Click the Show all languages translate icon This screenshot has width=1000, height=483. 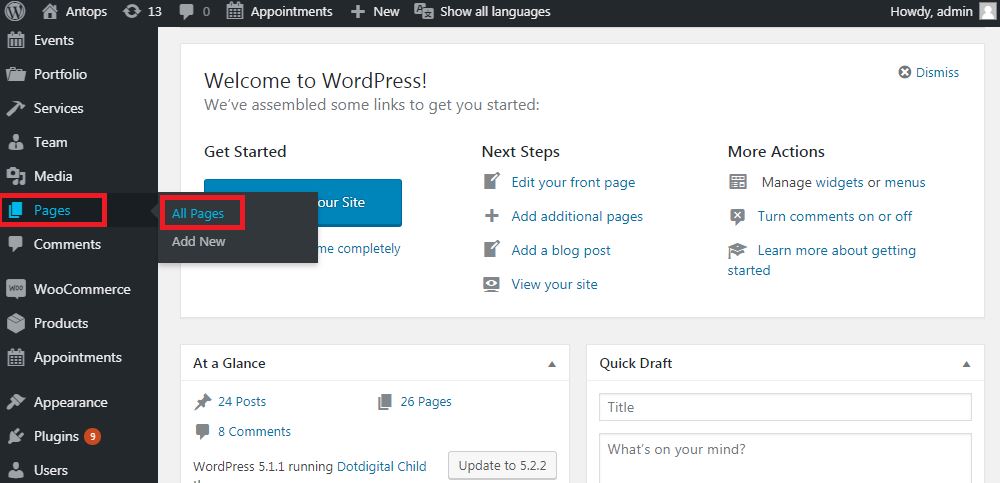pyautogui.click(x=424, y=11)
